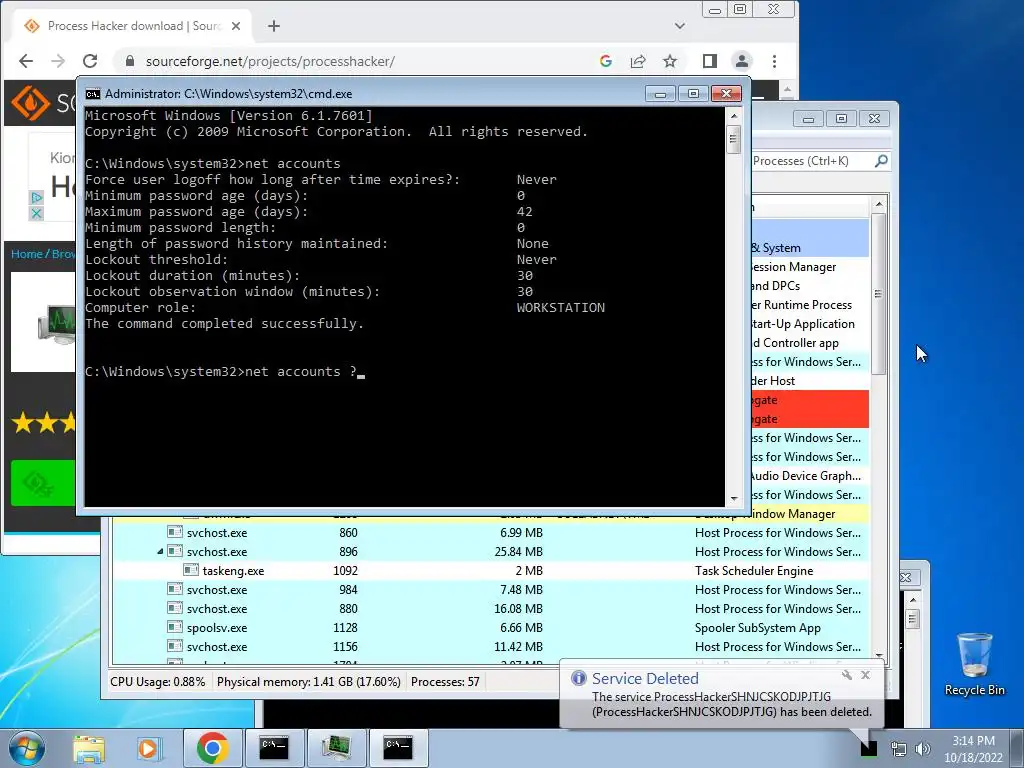The image size is (1024, 768).
Task: Open Windows Media Player from taskbar
Action: [x=148, y=748]
